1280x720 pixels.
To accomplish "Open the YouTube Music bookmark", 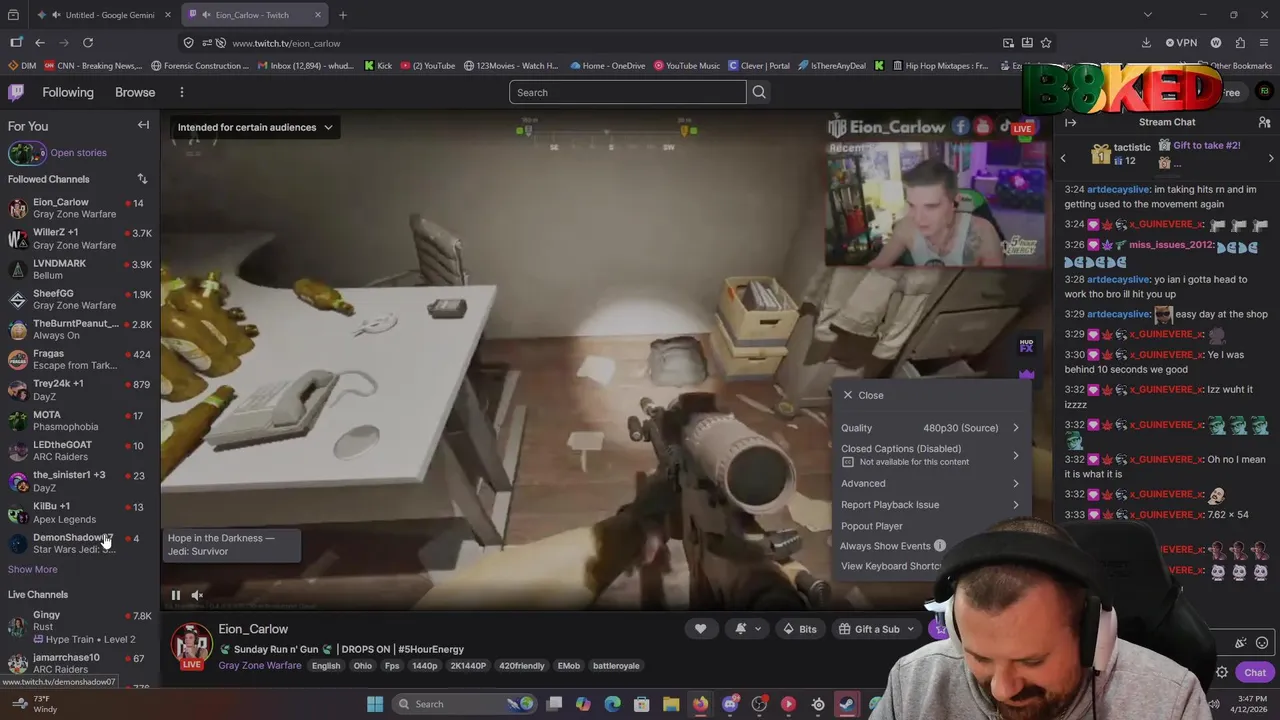I will (687, 66).
